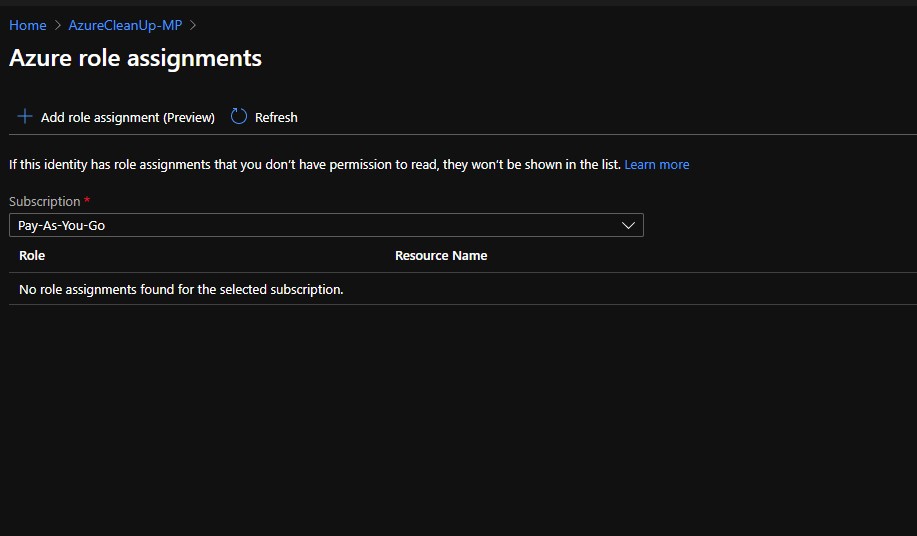Image resolution: width=917 pixels, height=536 pixels.
Task: Click the circular Refresh icon
Action: pos(239,116)
